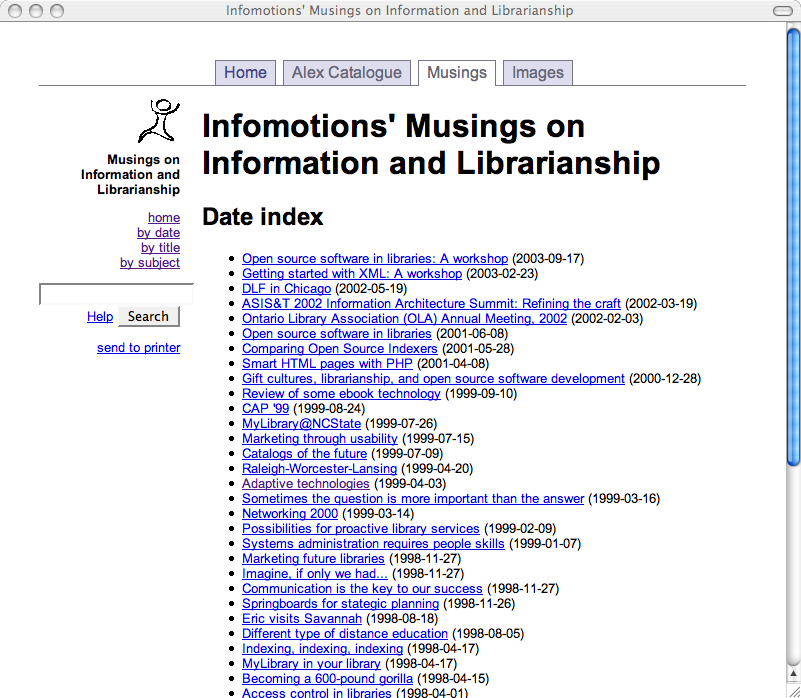The width and height of the screenshot is (801, 698).
Task: Switch to the Home tab
Action: coord(245,73)
